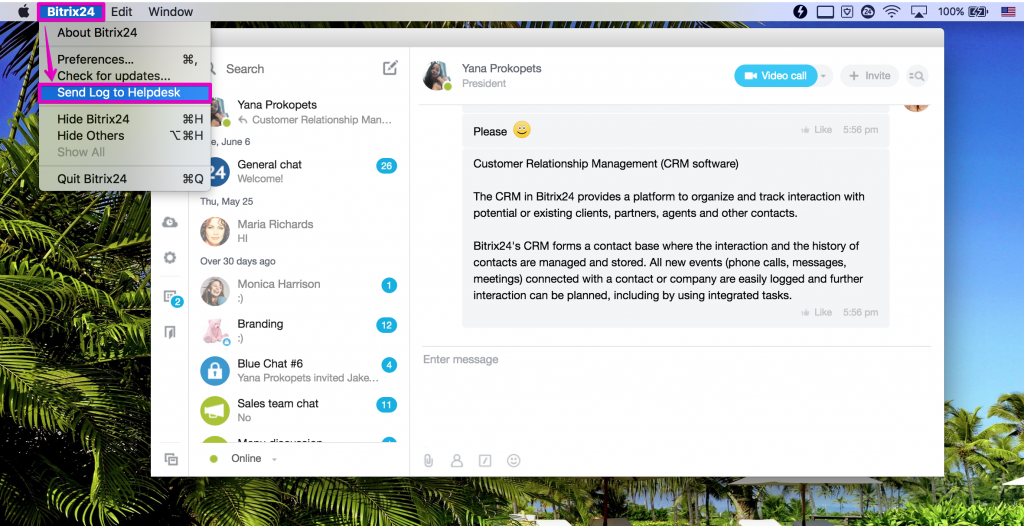Start a Video call
Image resolution: width=1024 pixels, height=526 pixels.
[775, 76]
